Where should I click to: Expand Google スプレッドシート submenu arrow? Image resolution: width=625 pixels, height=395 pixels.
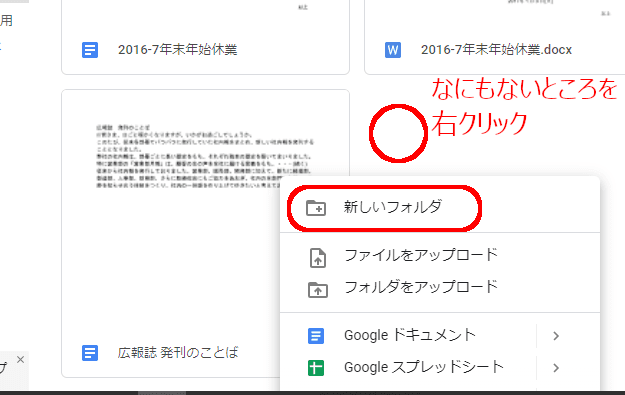coord(556,368)
